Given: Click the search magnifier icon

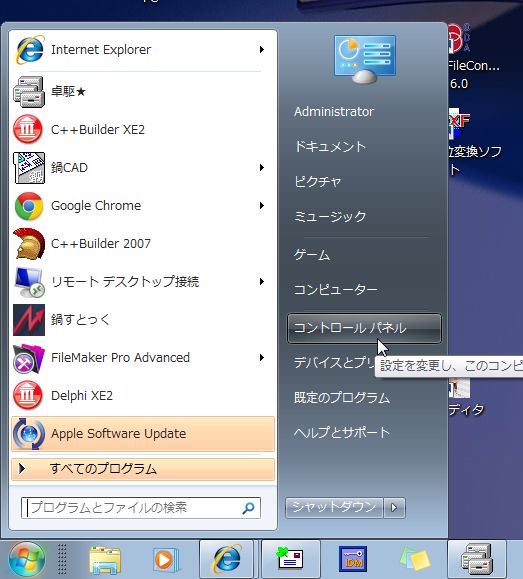Looking at the screenshot, I should click(x=248, y=508).
